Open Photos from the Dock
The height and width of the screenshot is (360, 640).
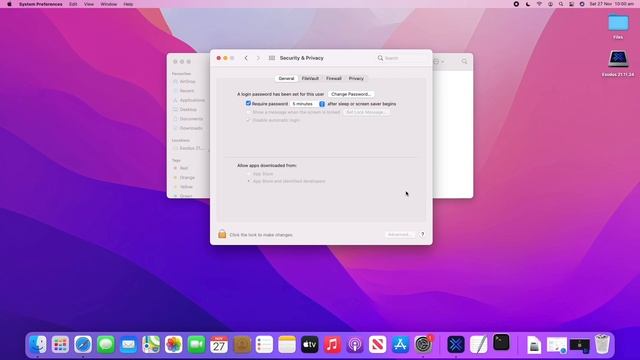[173, 344]
